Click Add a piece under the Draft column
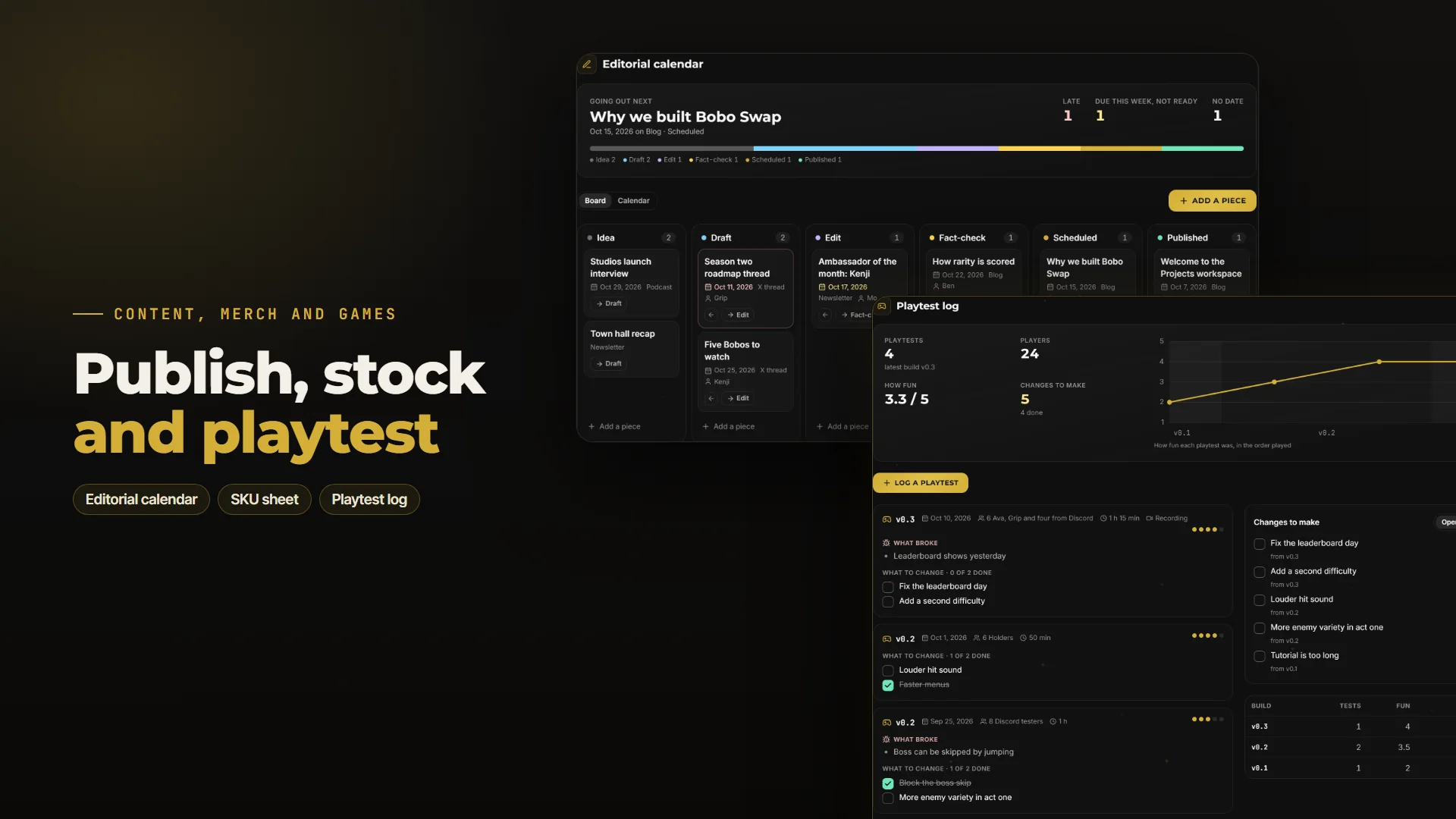The height and width of the screenshot is (819, 1456). tap(729, 427)
